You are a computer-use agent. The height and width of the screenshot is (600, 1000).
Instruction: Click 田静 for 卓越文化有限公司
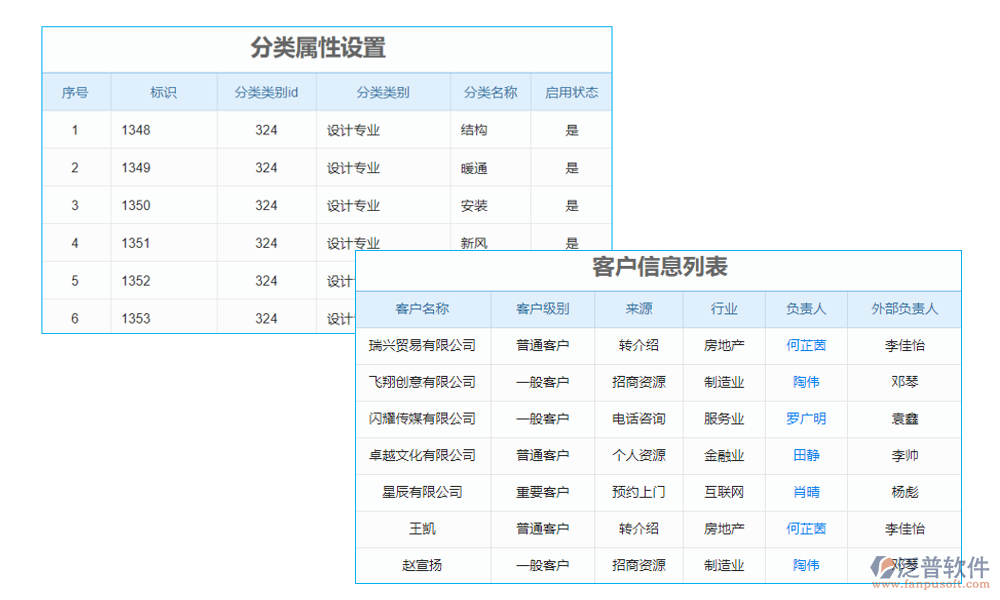click(x=806, y=456)
